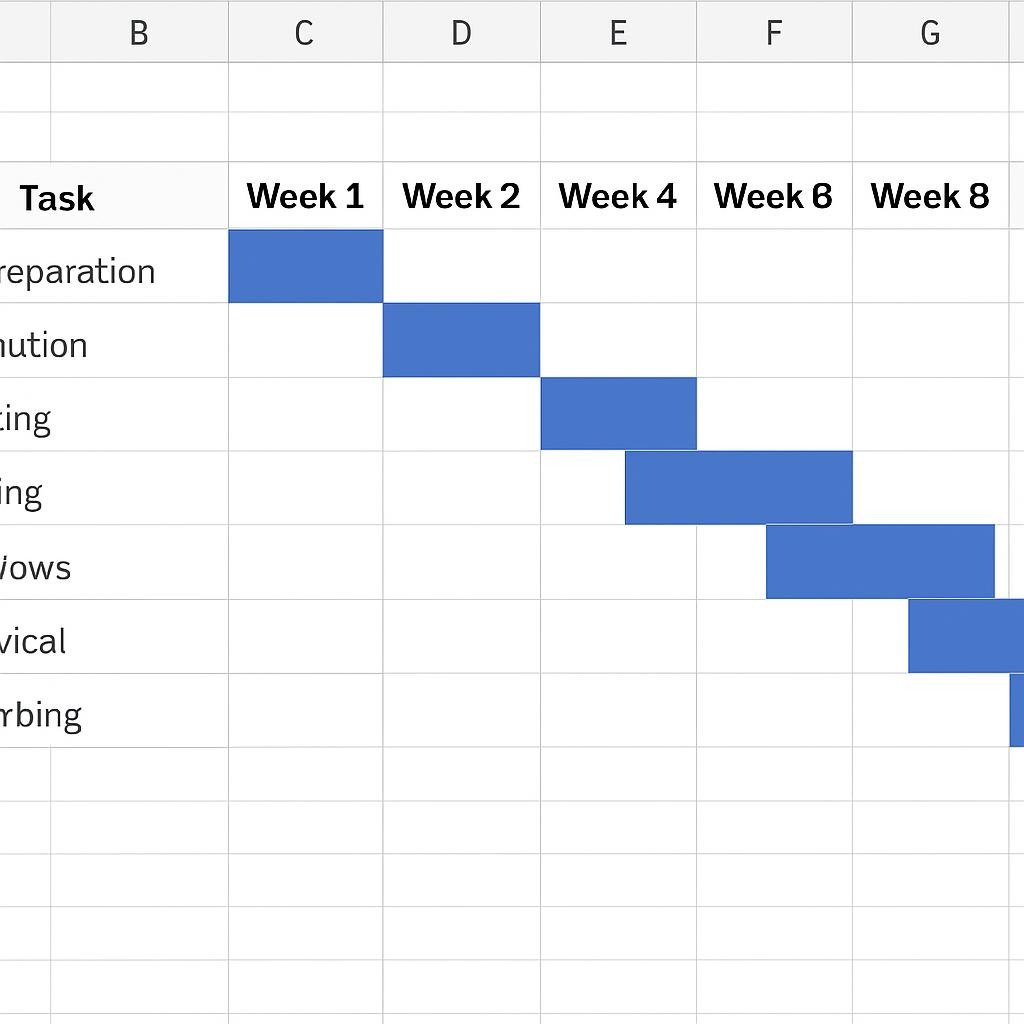Select the blue Gantt bar under Week 2
The height and width of the screenshot is (1024, 1024).
[x=461, y=340]
